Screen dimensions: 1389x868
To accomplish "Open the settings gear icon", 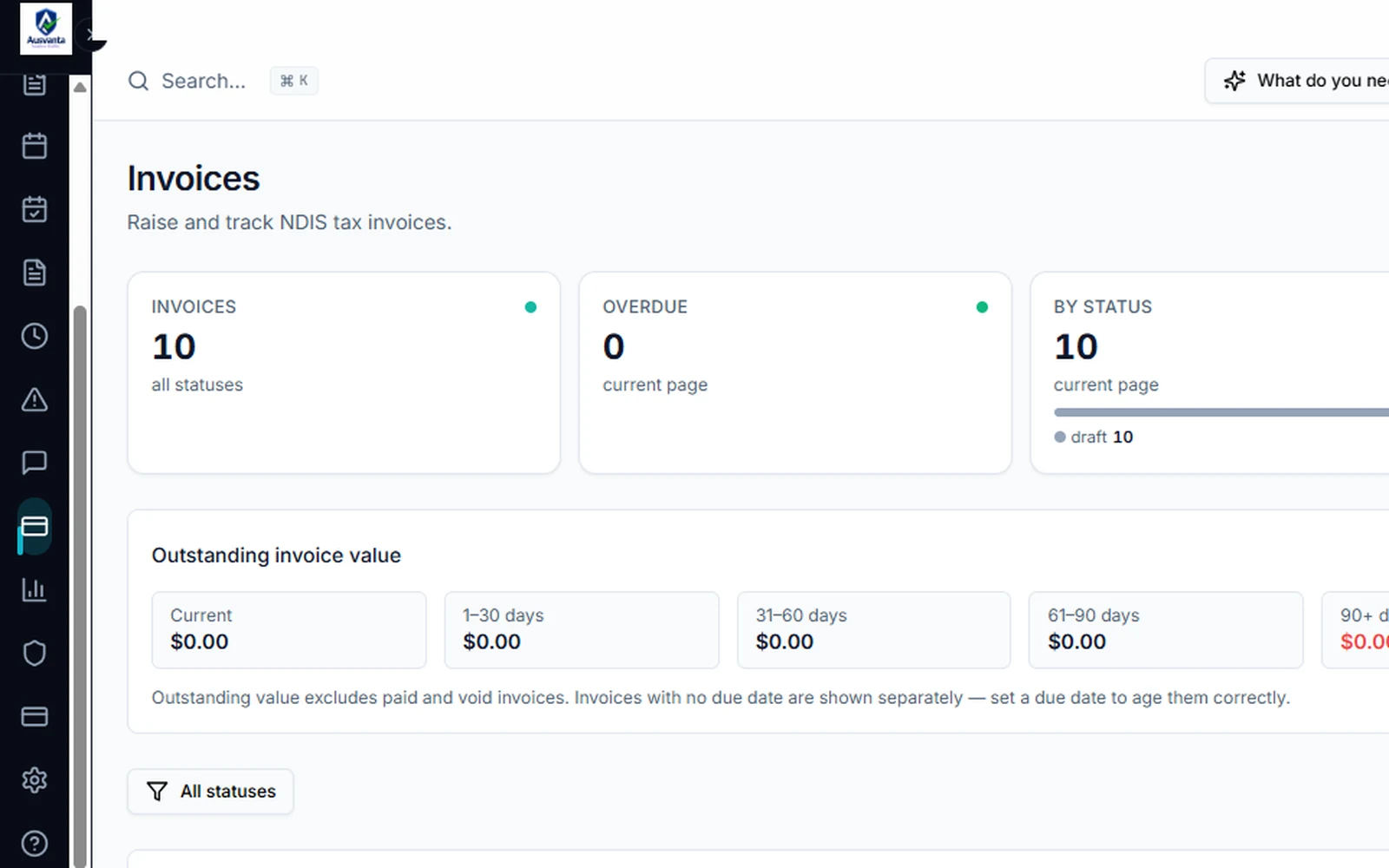I will [x=35, y=779].
